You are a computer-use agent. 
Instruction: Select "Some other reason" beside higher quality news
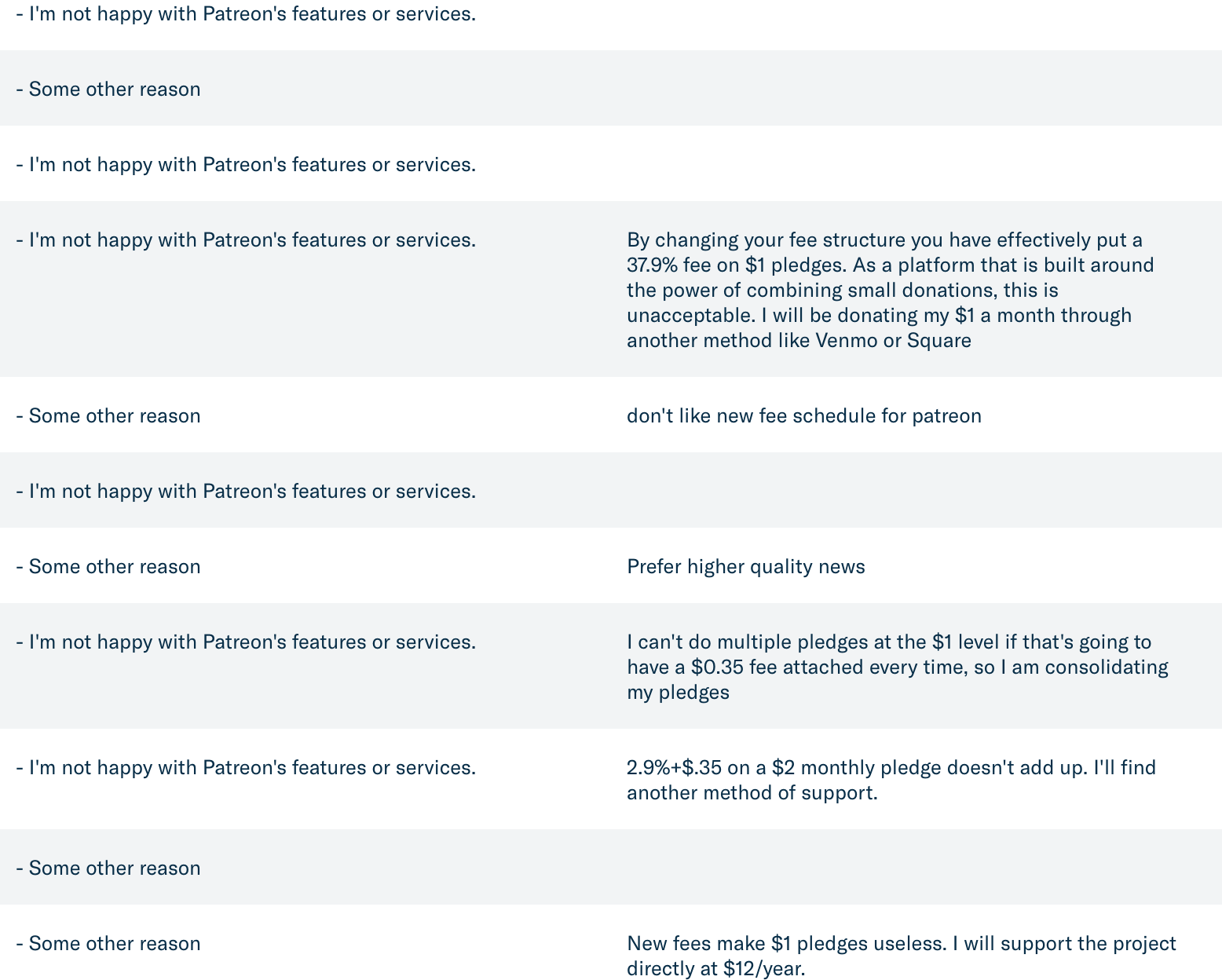coord(108,566)
